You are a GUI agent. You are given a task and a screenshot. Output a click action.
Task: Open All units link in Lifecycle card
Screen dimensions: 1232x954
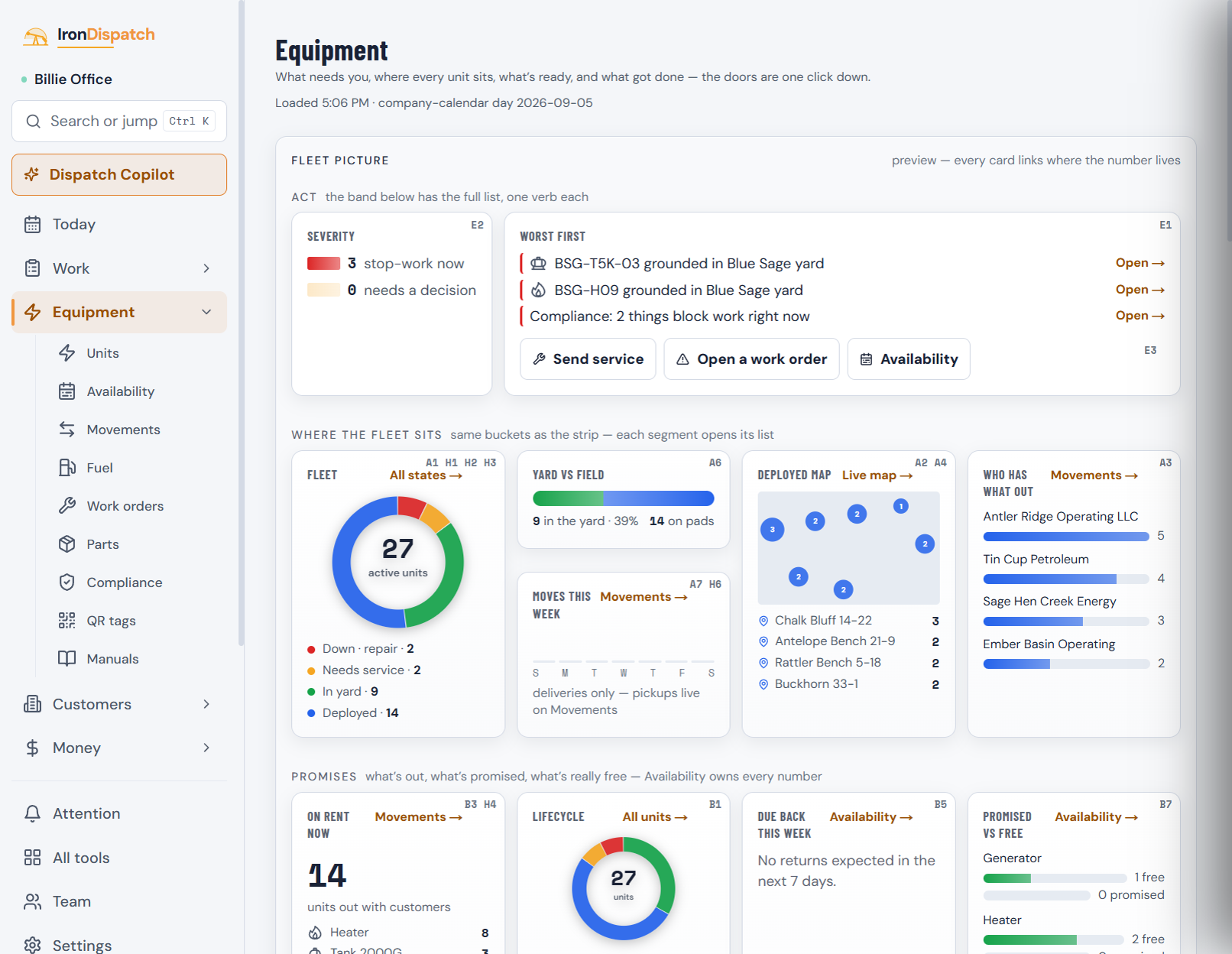655,817
